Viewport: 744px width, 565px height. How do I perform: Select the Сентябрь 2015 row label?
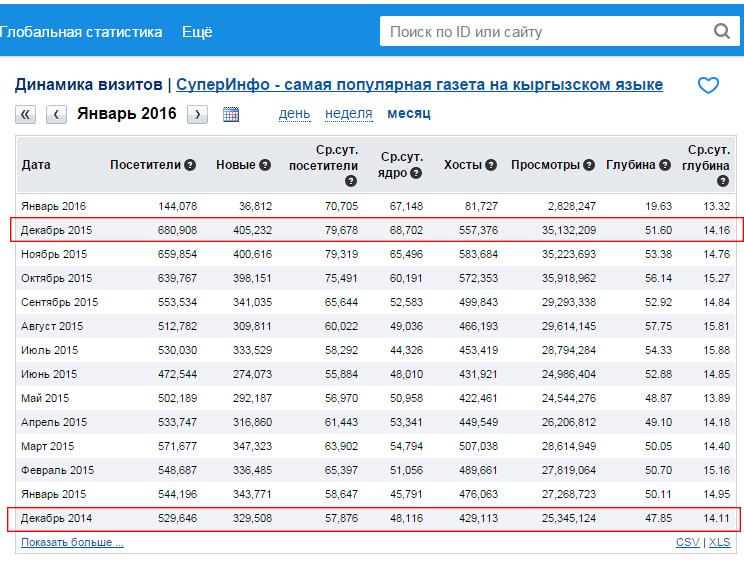point(59,302)
